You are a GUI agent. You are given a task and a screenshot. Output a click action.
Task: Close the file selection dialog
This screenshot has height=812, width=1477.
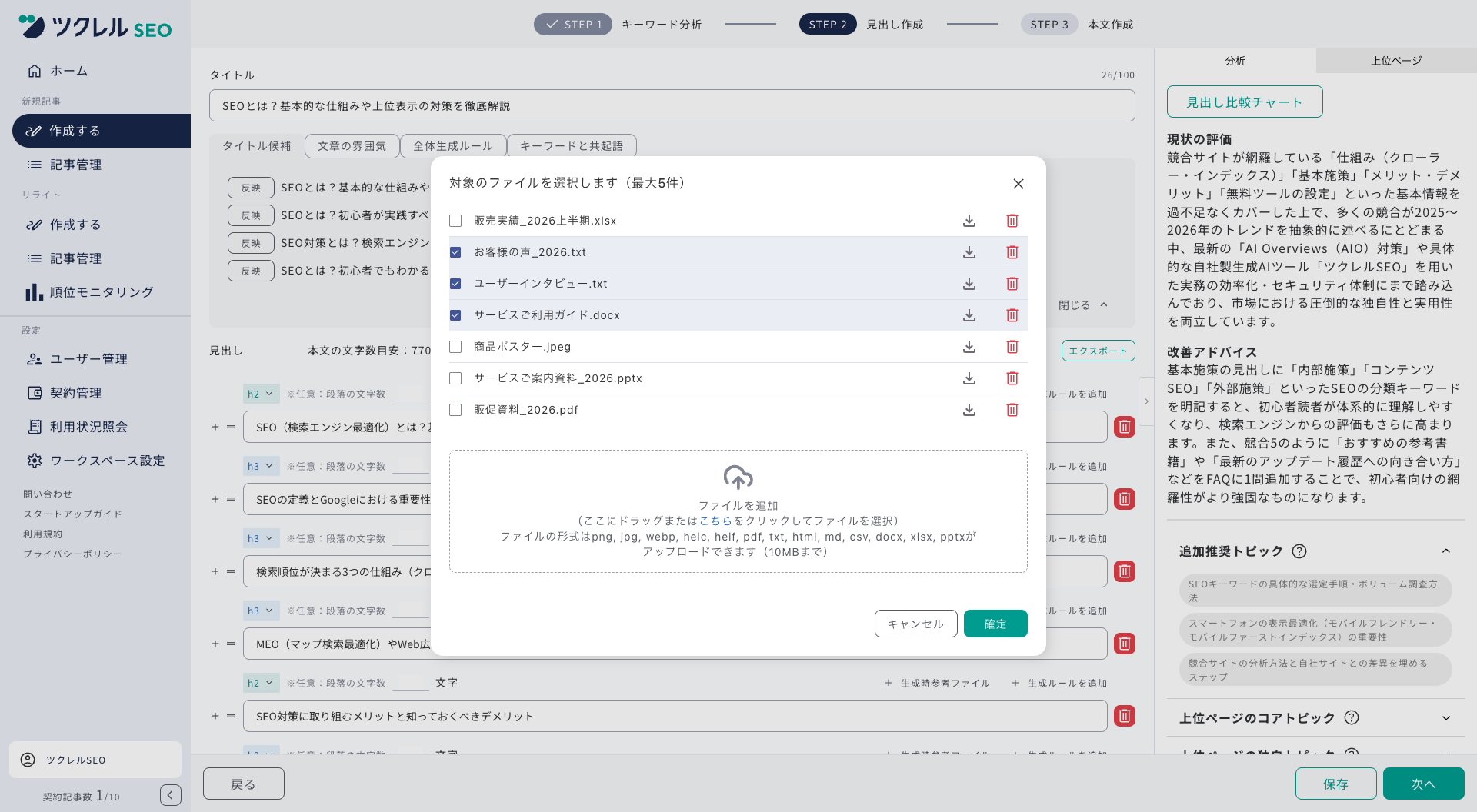tap(1019, 184)
